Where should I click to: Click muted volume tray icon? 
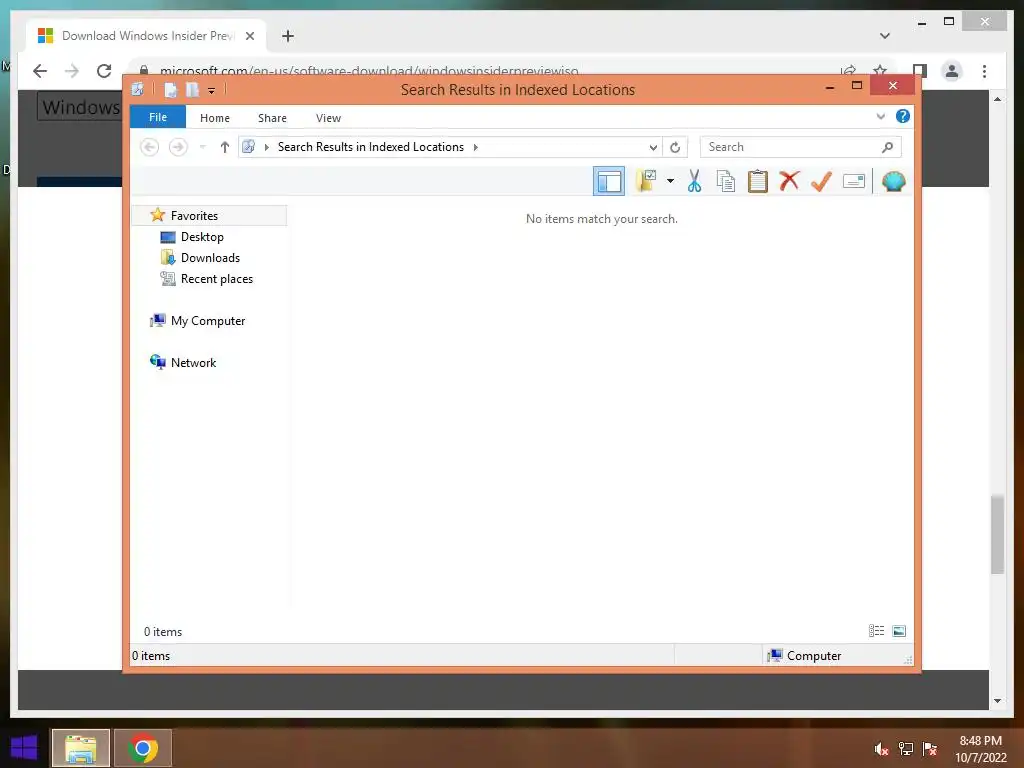point(881,749)
